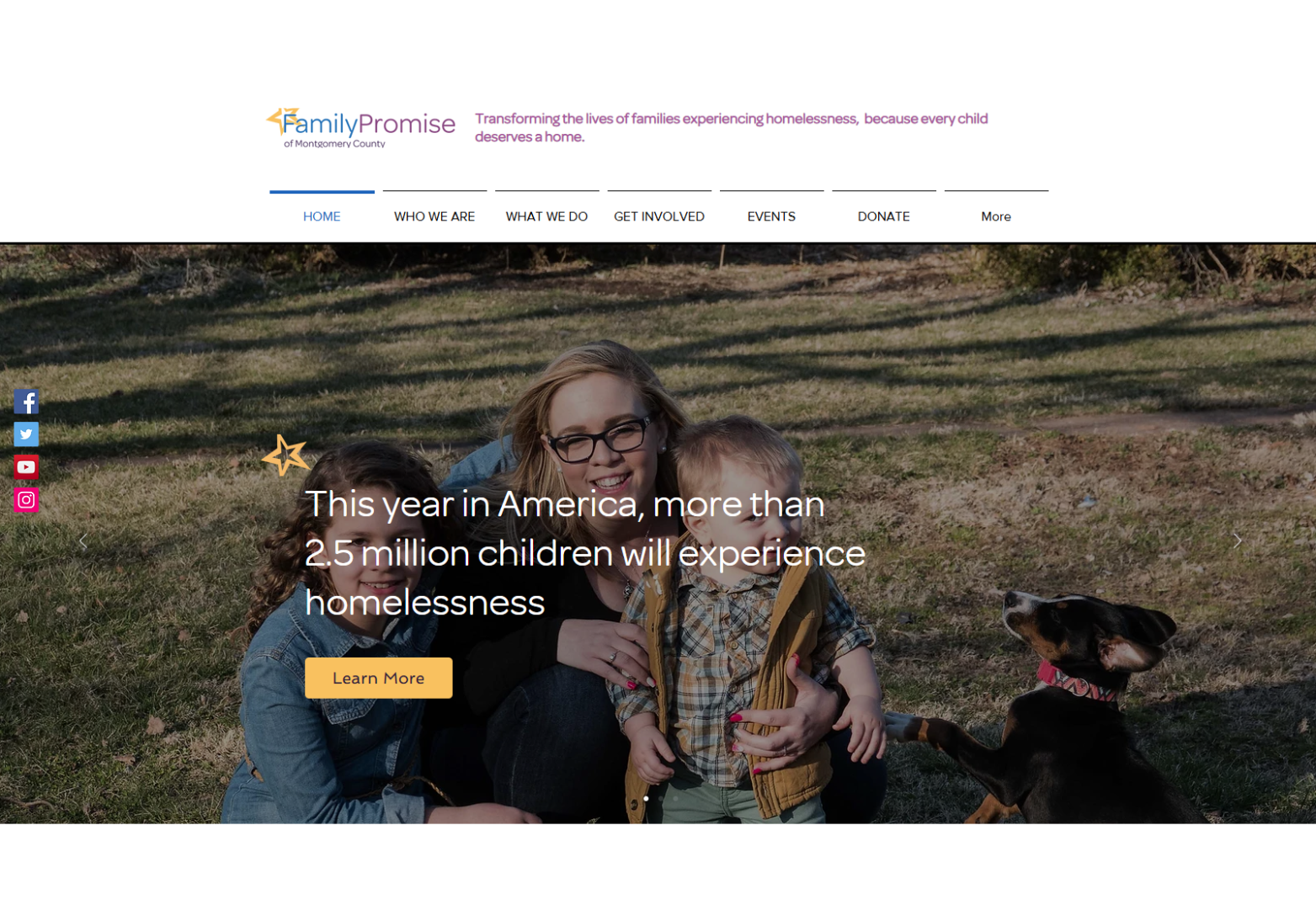
Task: Open the Facebook social icon
Action: (x=26, y=402)
